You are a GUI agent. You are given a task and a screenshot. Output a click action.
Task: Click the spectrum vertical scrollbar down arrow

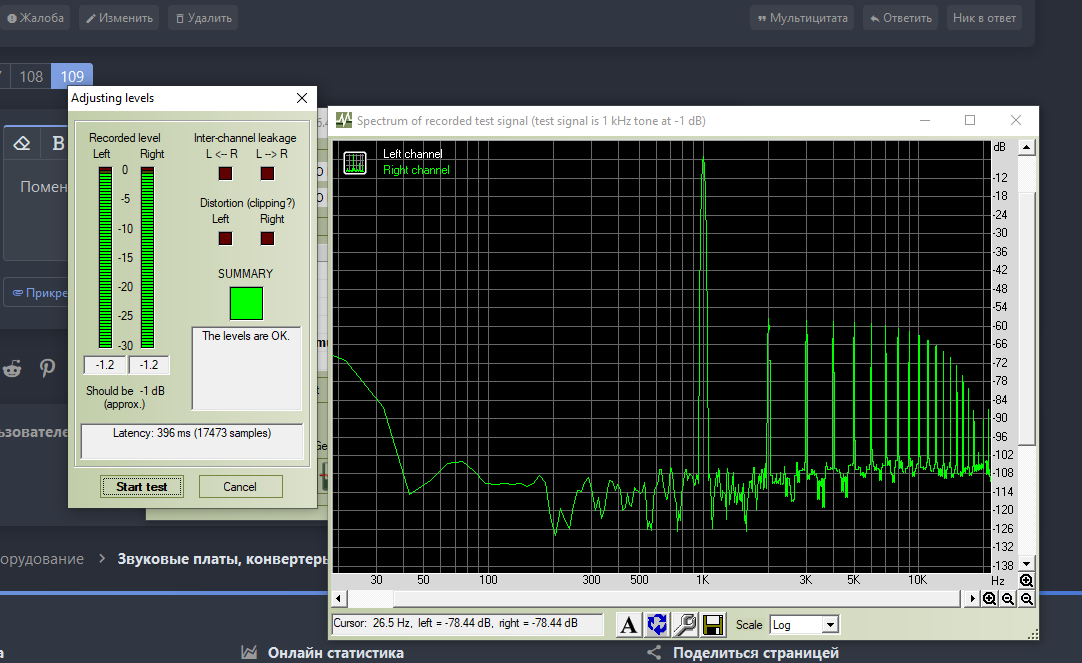(x=1027, y=564)
